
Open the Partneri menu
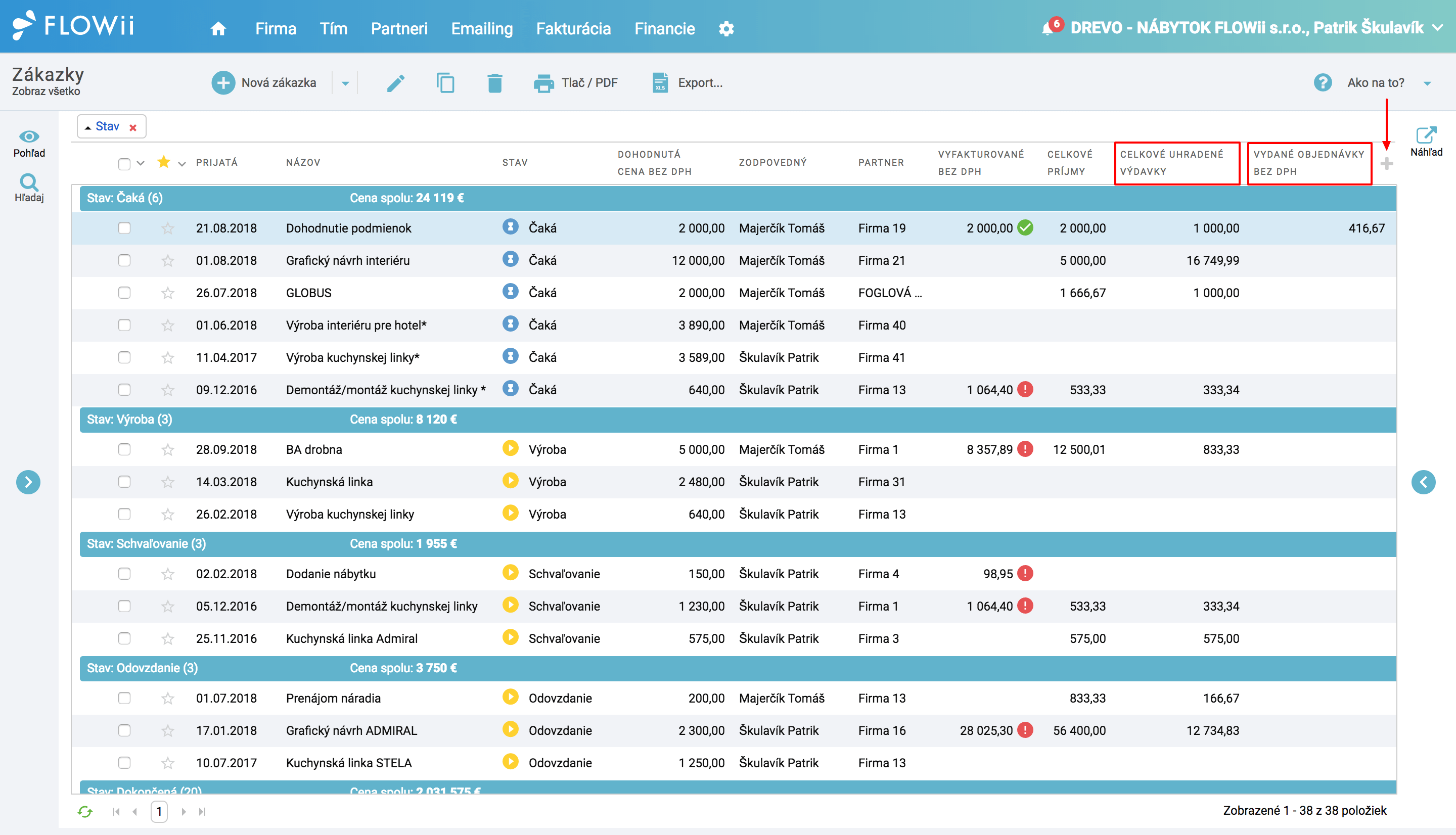399,28
